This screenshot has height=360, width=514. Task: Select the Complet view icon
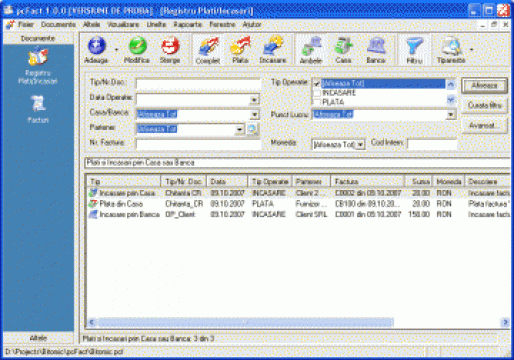click(208, 46)
